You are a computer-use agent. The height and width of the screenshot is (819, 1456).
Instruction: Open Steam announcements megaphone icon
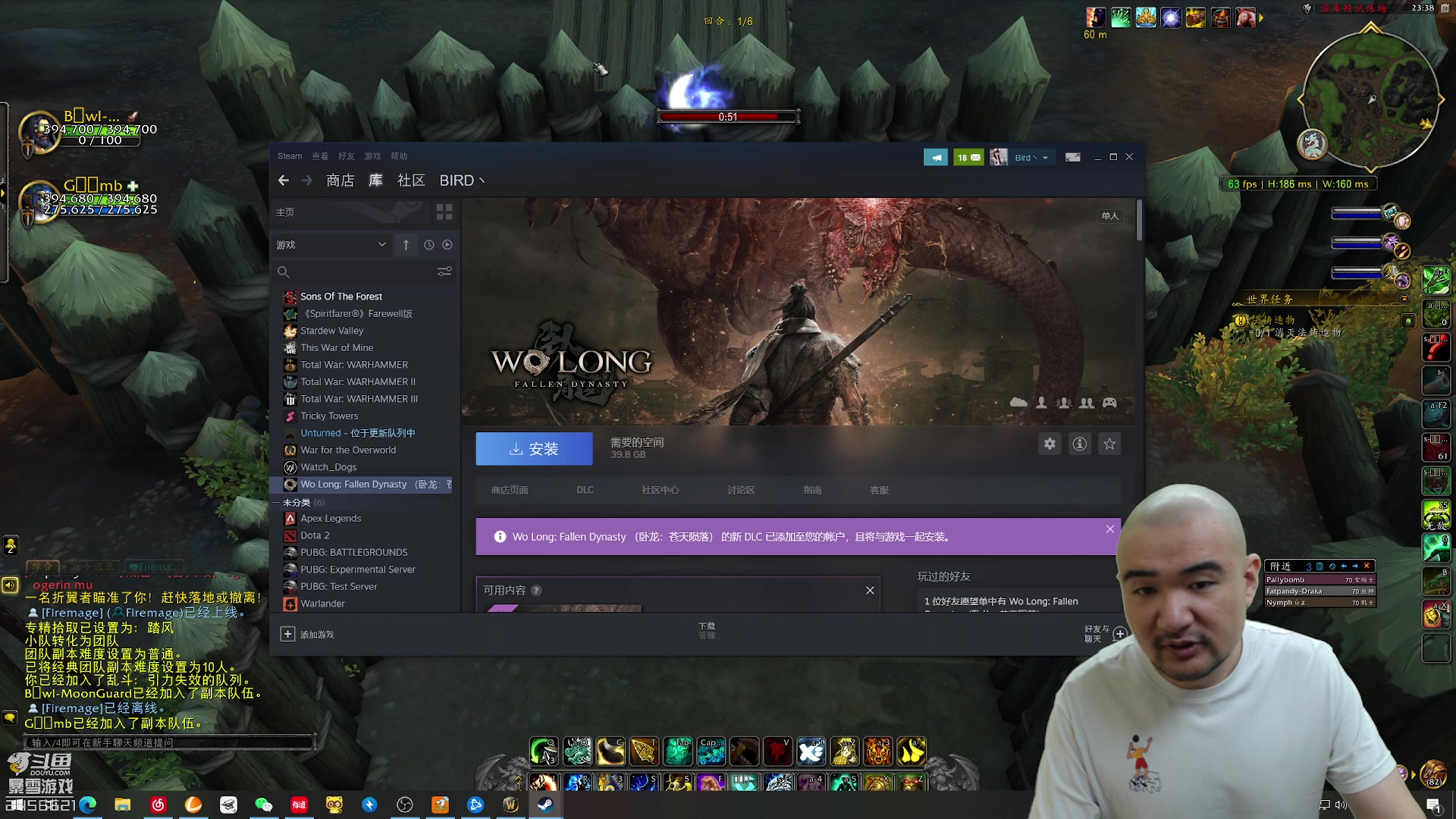coord(936,157)
